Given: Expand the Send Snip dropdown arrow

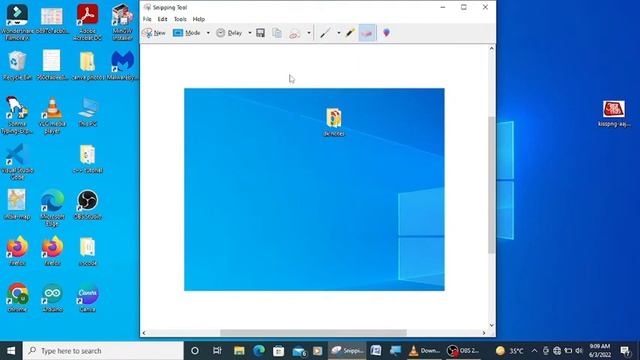Looking at the screenshot, I should pyautogui.click(x=309, y=33).
